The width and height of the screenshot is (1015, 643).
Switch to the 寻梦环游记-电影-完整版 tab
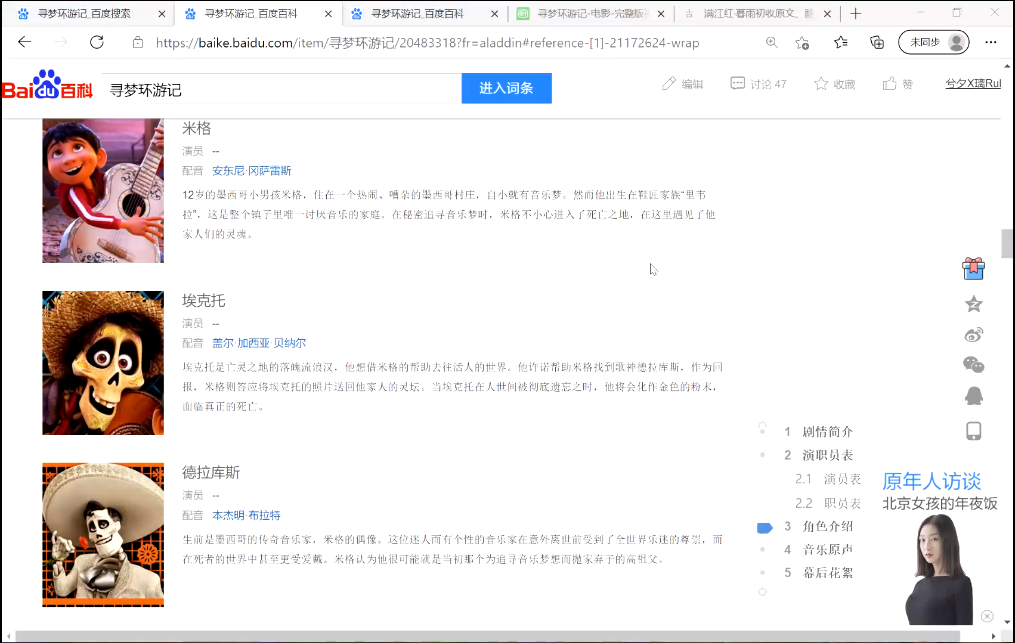[586, 14]
